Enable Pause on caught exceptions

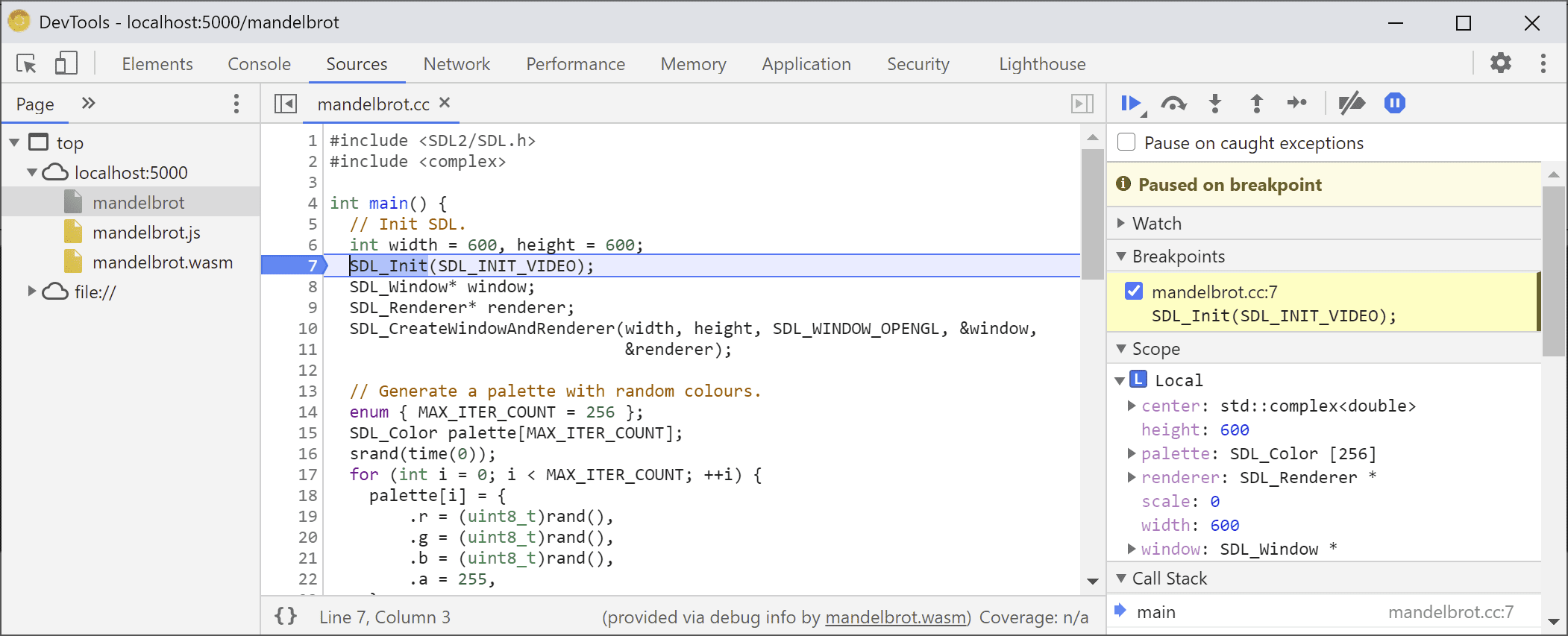pos(1126,142)
